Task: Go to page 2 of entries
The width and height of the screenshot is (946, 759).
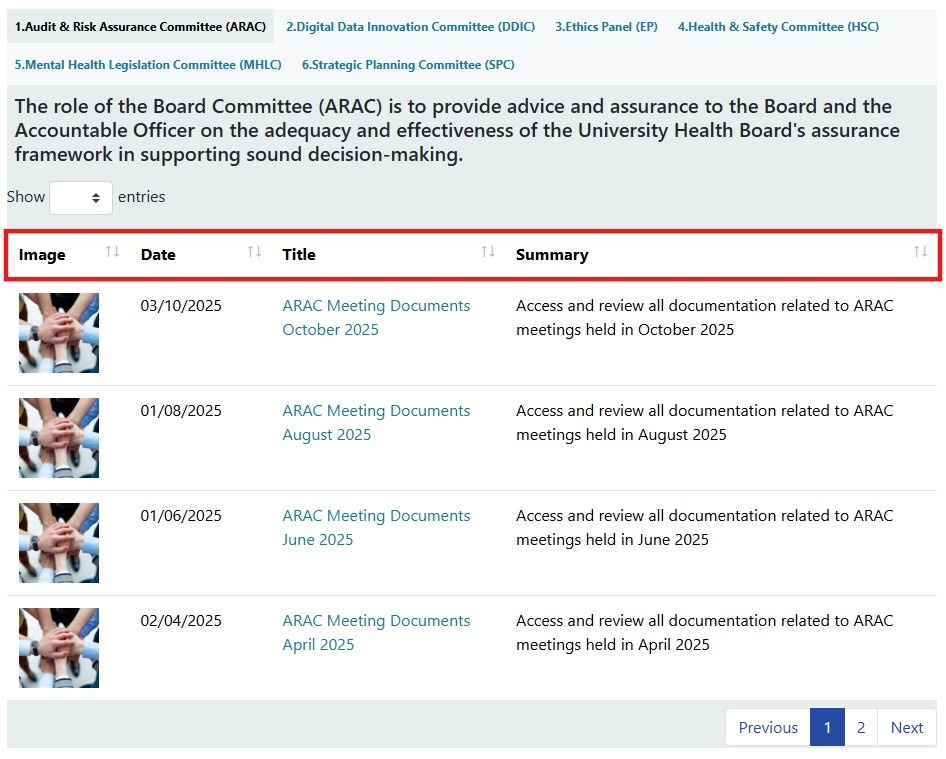Action: tap(861, 727)
